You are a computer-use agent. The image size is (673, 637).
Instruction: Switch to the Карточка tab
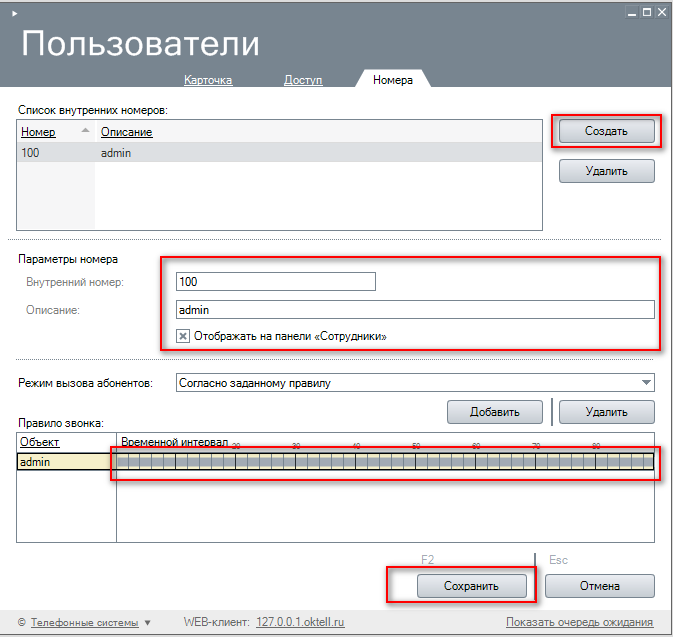click(208, 80)
